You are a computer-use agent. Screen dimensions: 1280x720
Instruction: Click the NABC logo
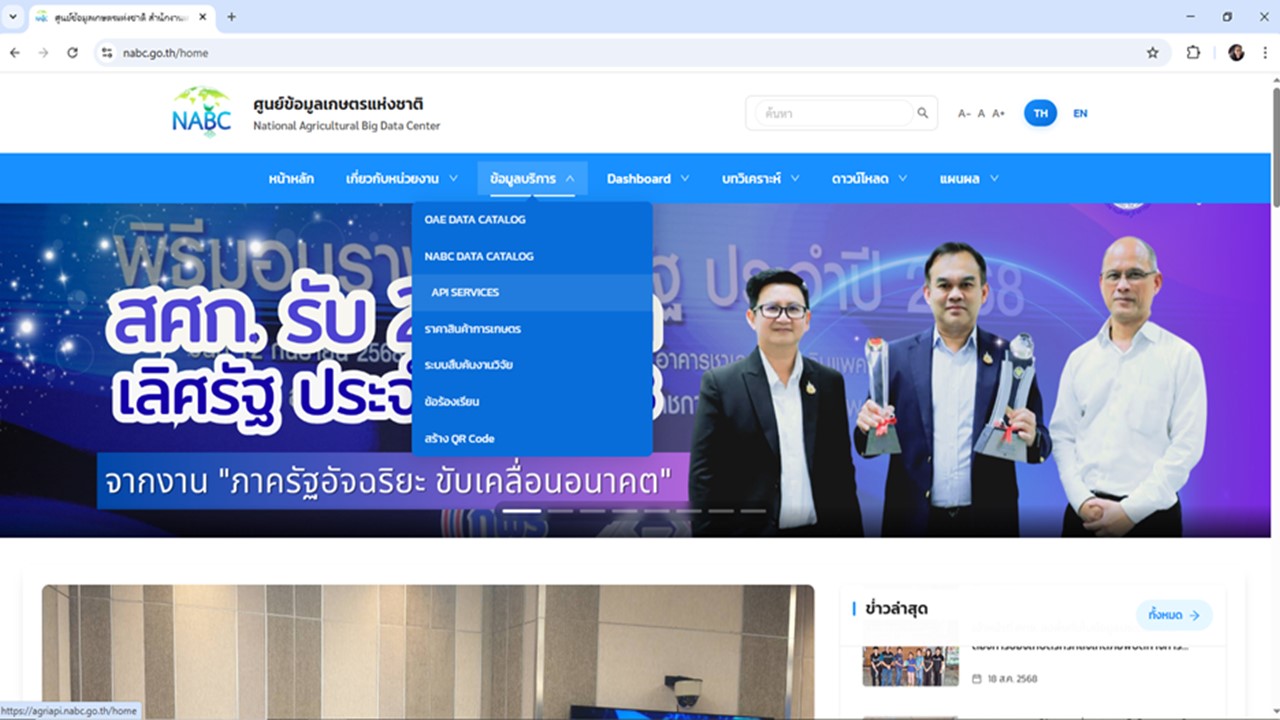[x=202, y=112]
